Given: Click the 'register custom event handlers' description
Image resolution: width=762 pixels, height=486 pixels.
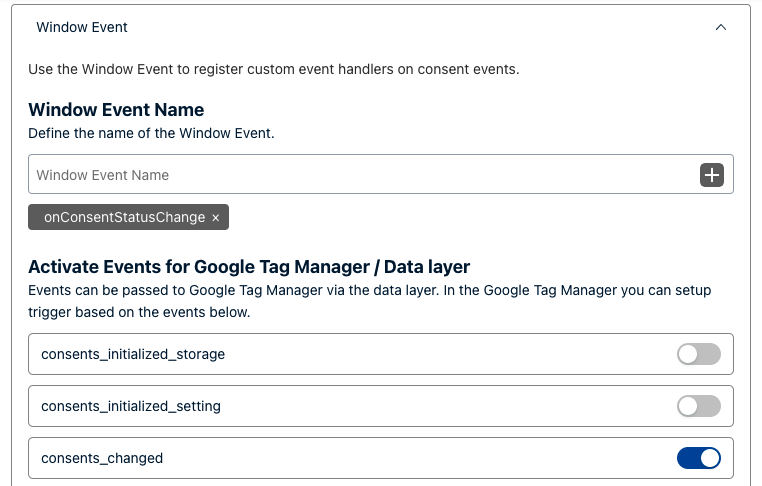Looking at the screenshot, I should 274,69.
